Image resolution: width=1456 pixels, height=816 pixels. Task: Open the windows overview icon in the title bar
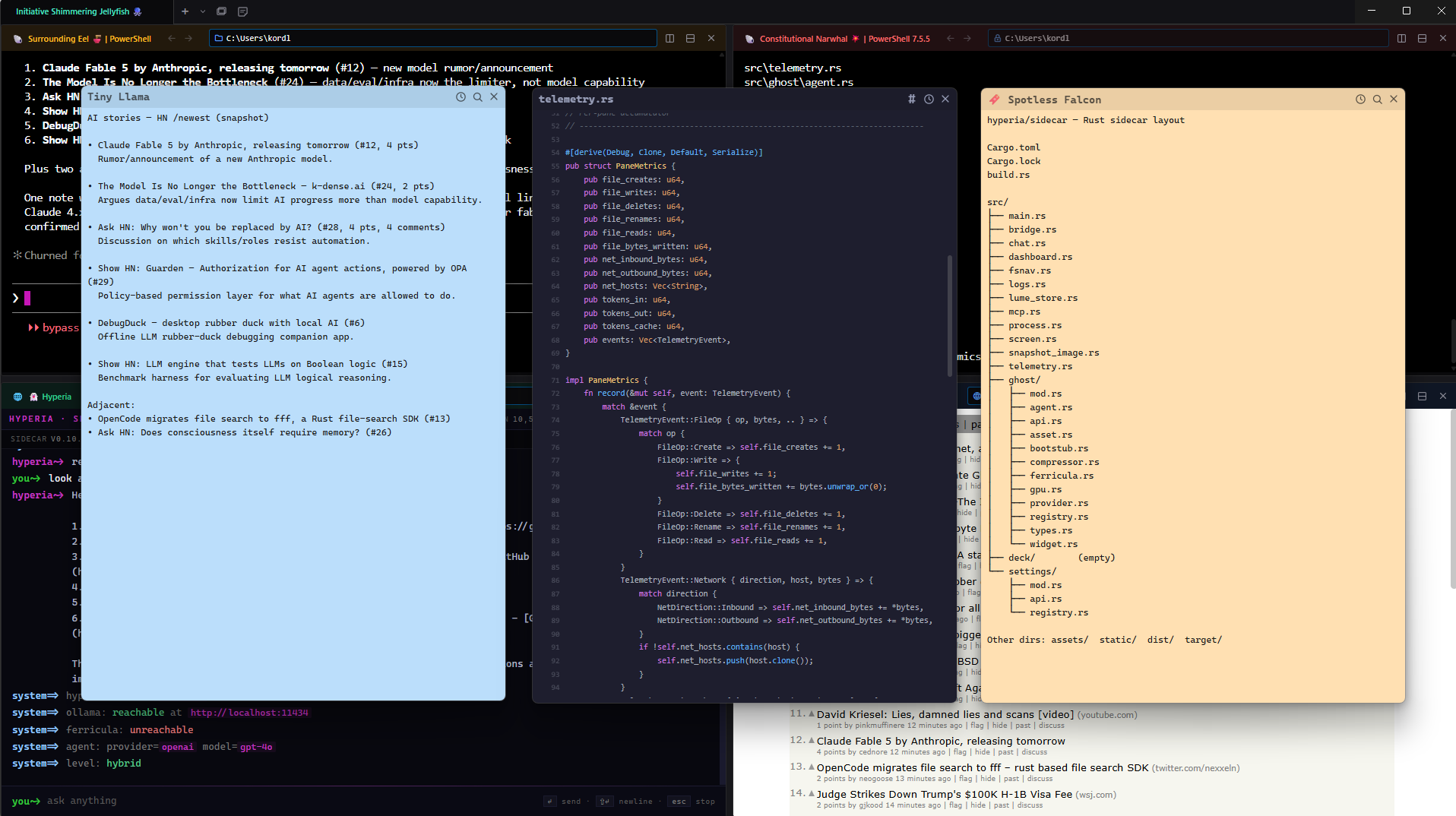click(x=222, y=11)
